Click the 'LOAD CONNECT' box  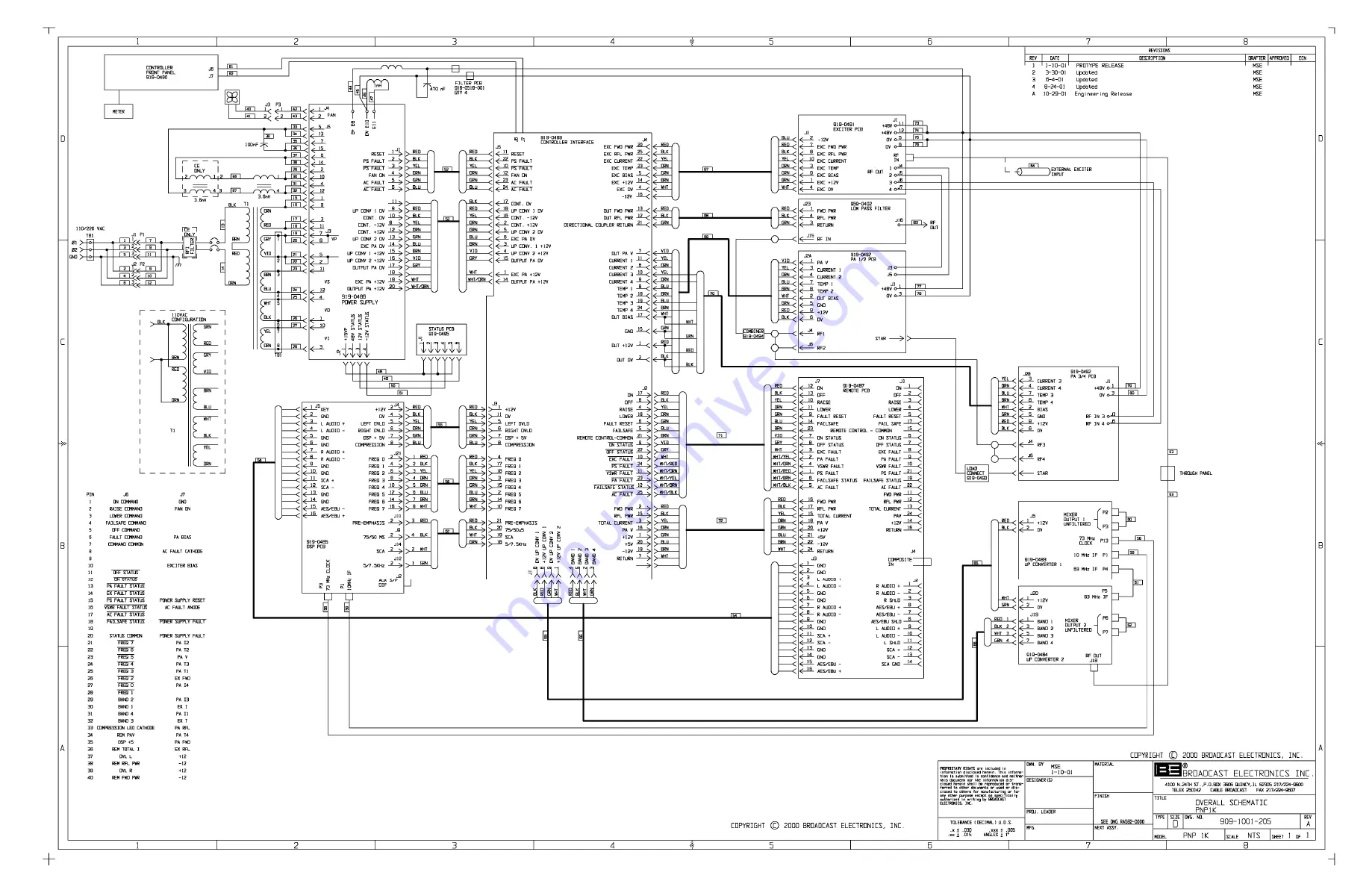click(x=976, y=473)
